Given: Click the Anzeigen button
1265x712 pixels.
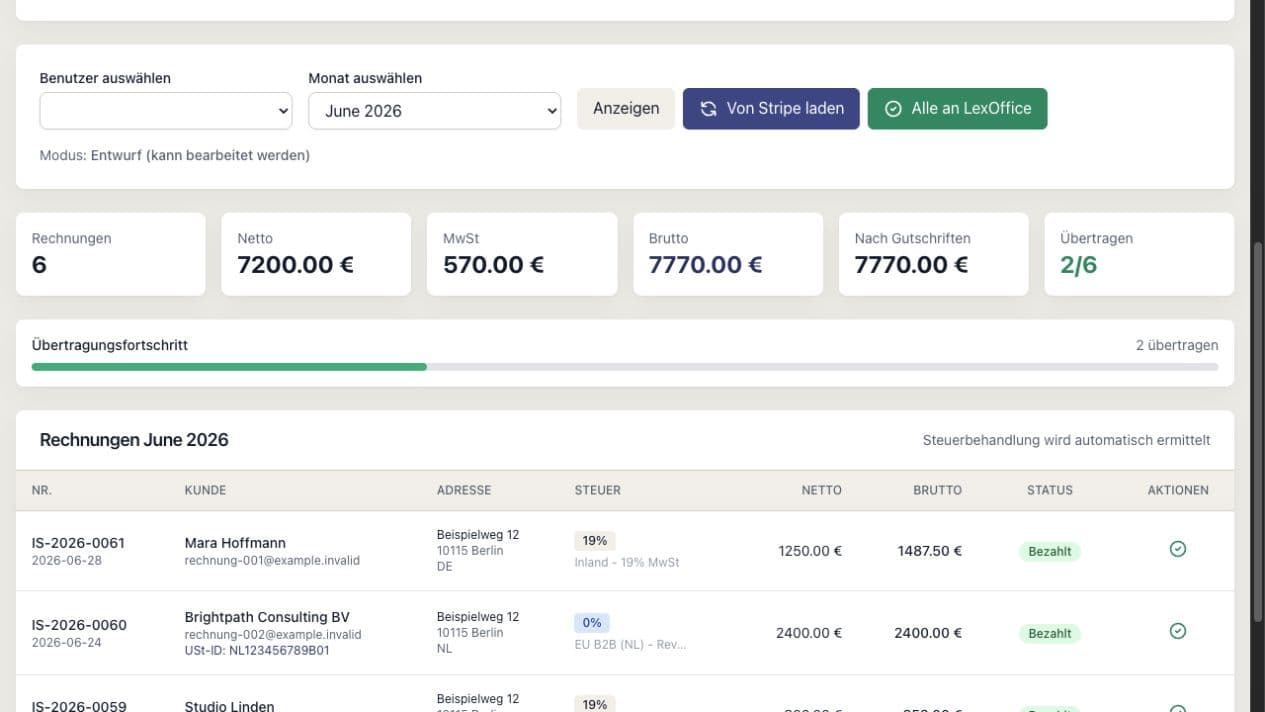Looking at the screenshot, I should 626,108.
